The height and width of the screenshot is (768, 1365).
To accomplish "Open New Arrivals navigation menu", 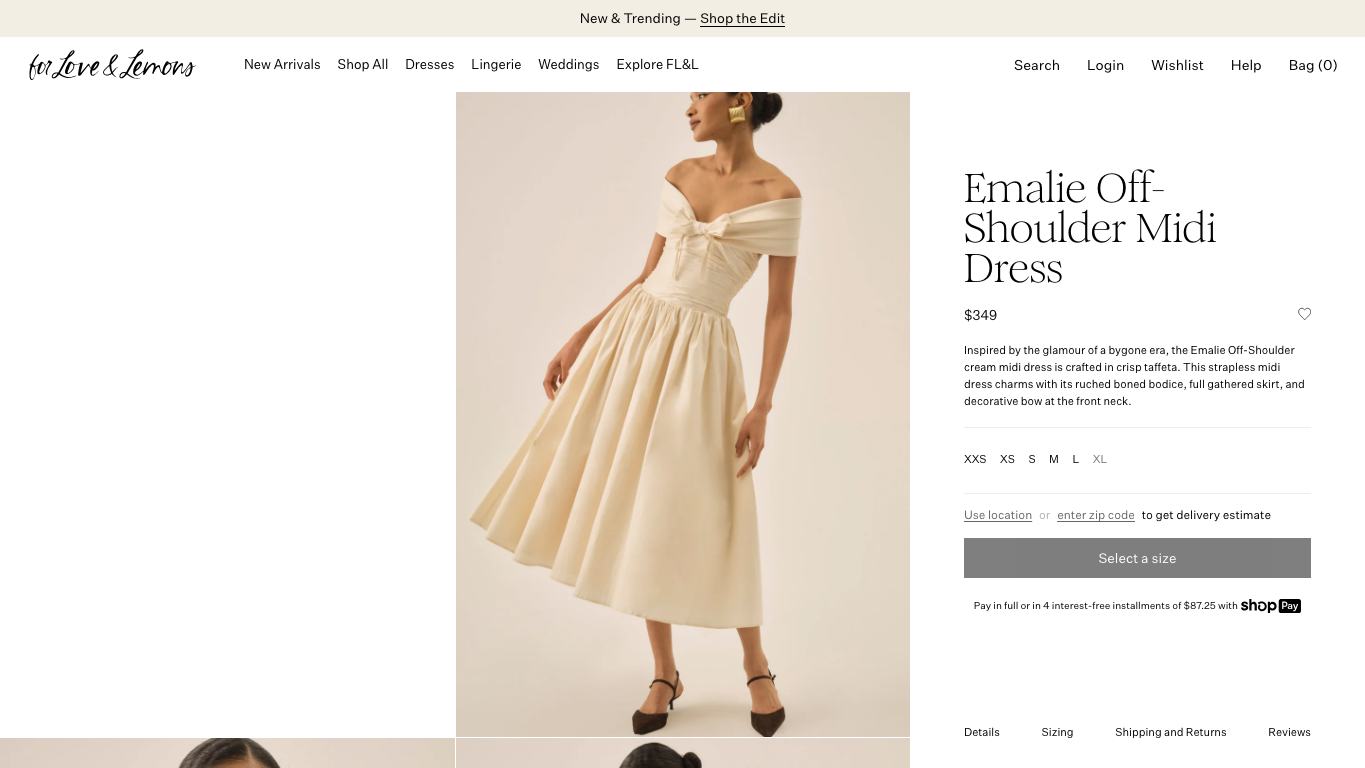I will 282,65.
